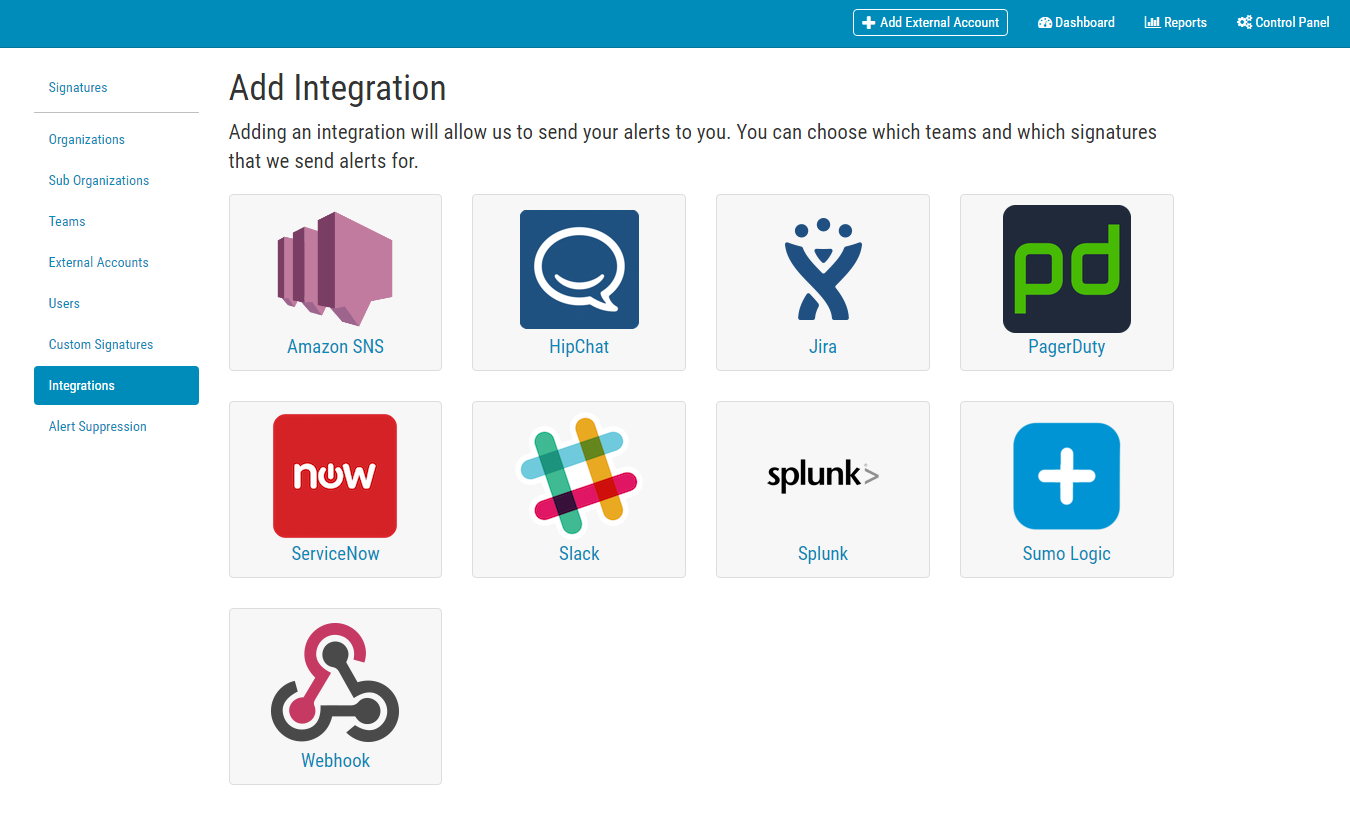Click the Slack hashtag logo
The width and height of the screenshot is (1350, 823).
point(579,476)
